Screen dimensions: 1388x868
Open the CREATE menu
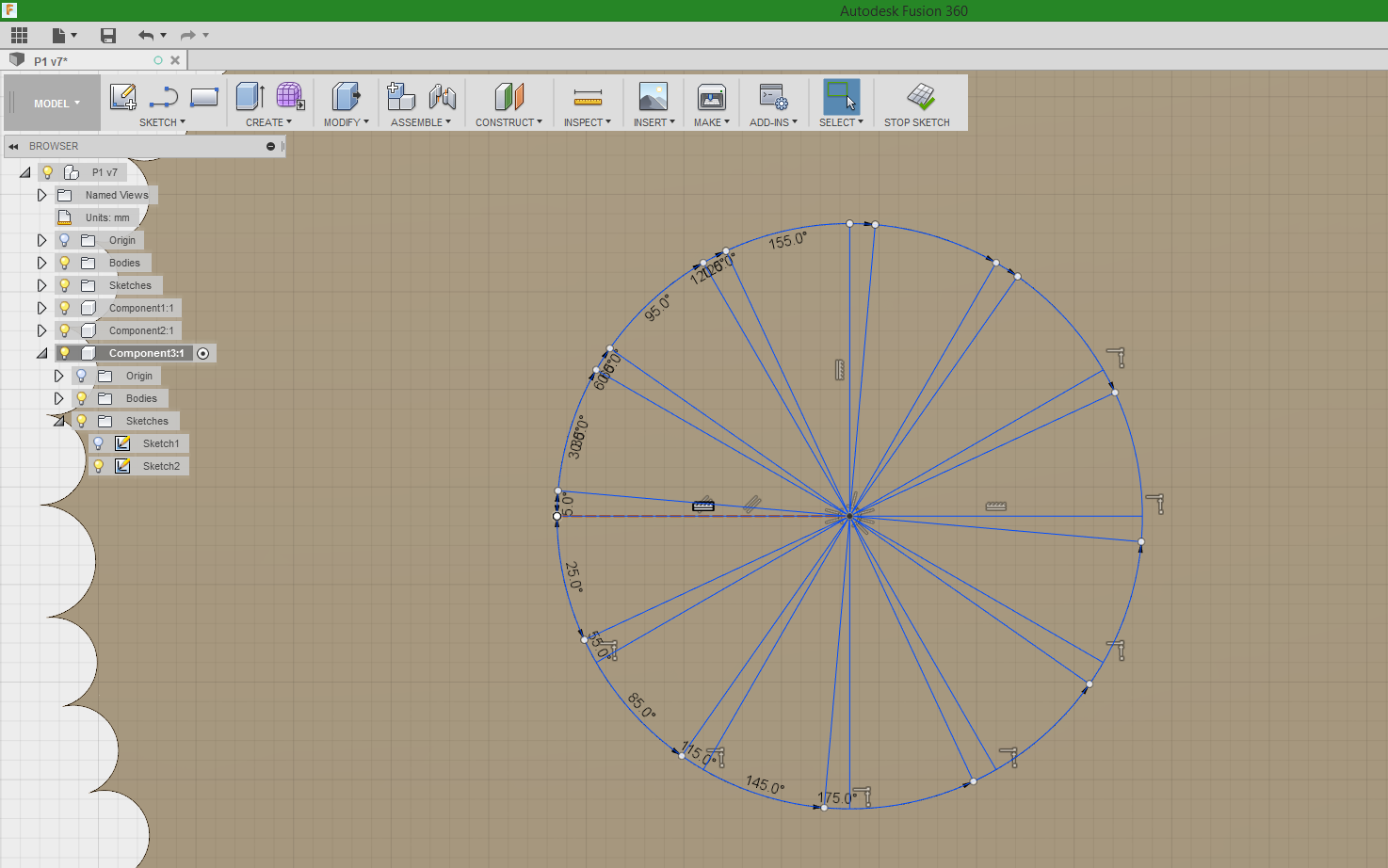(x=268, y=122)
